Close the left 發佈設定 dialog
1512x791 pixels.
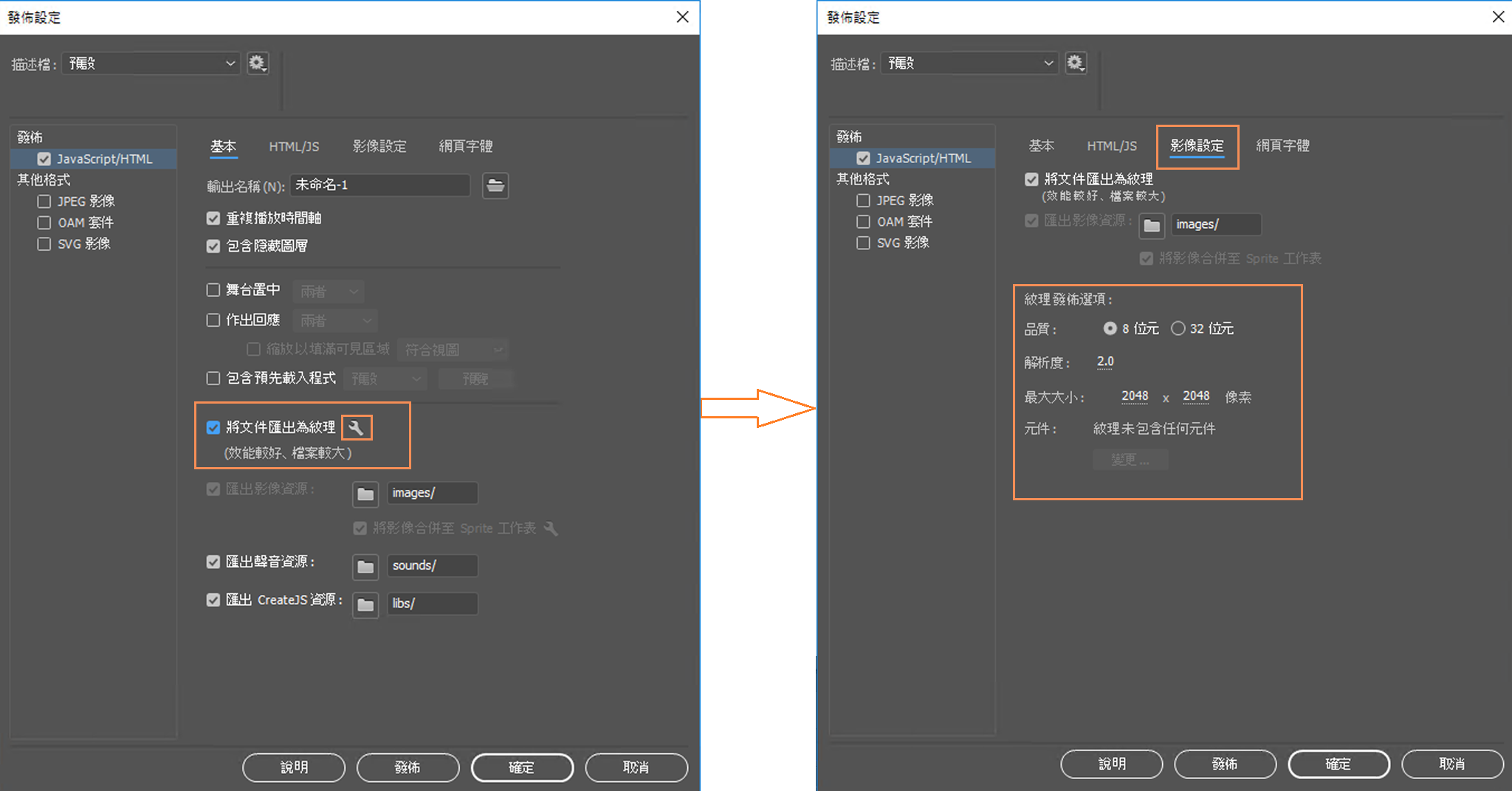682,17
